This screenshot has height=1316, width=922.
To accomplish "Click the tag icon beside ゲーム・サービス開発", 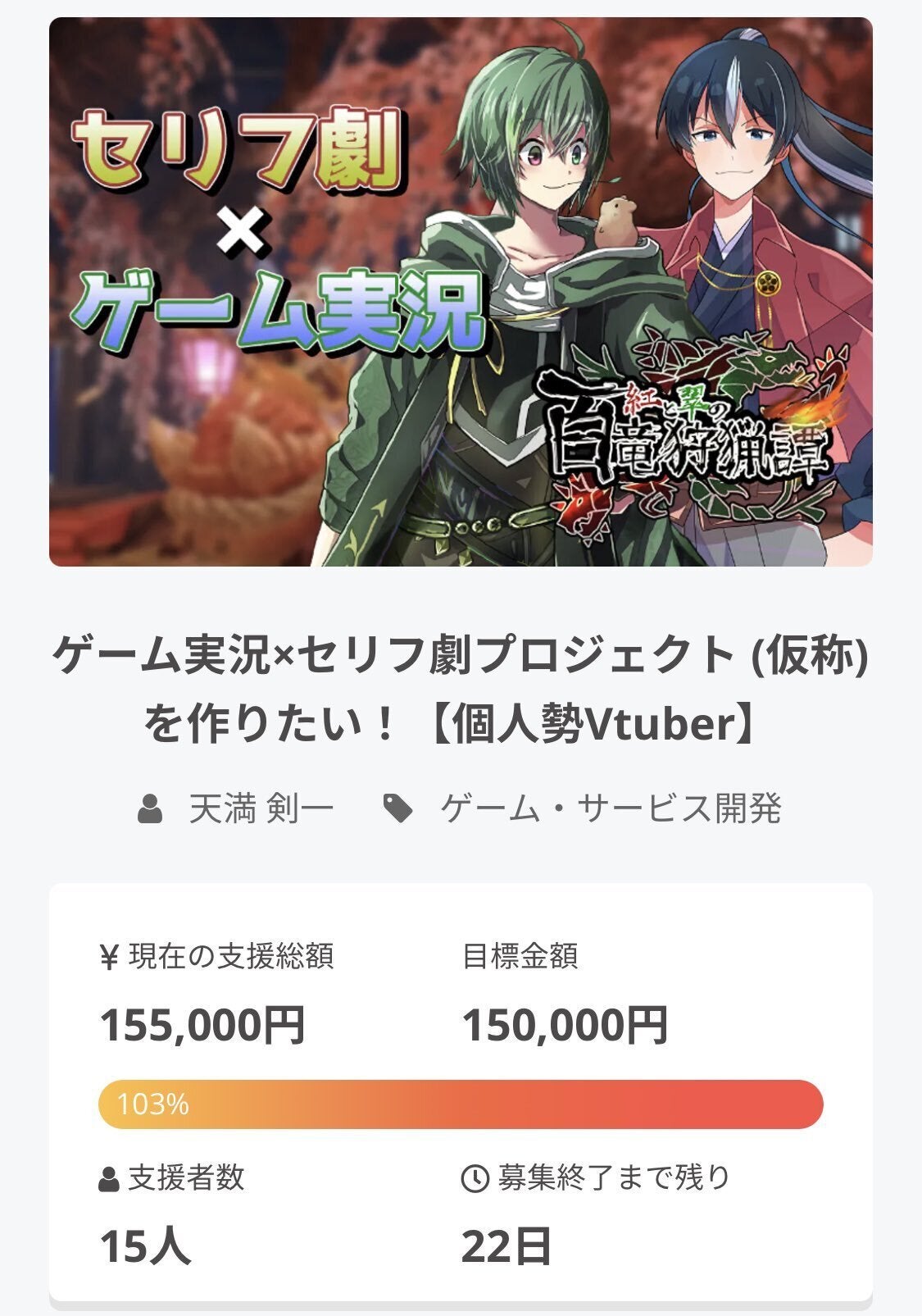I will pos(398,809).
